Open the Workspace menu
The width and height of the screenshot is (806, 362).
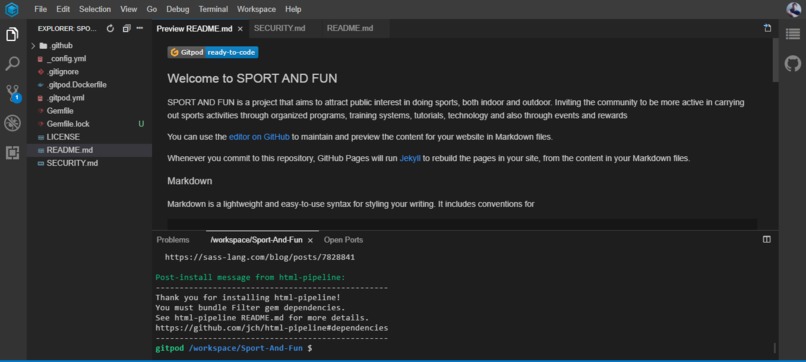[257, 9]
